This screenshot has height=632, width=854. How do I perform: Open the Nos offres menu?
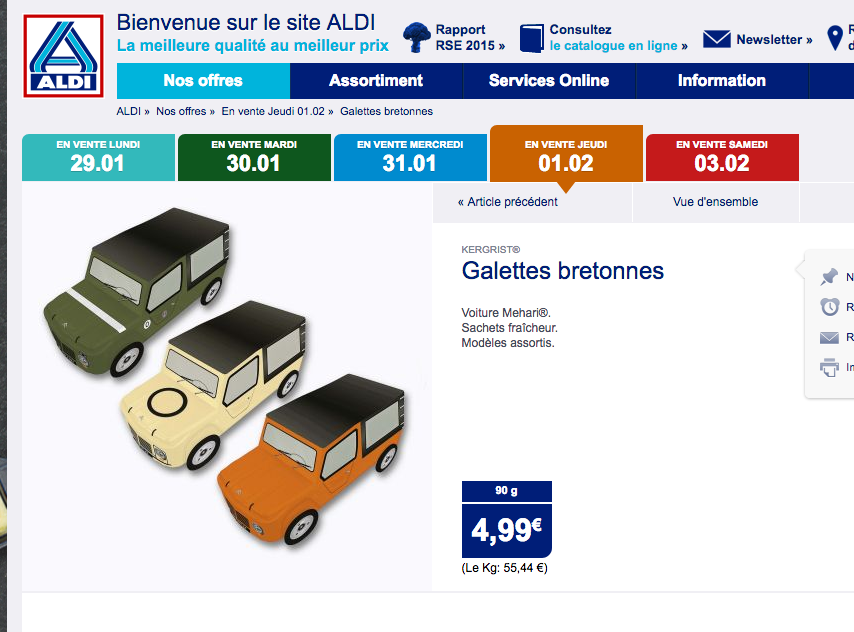click(203, 81)
